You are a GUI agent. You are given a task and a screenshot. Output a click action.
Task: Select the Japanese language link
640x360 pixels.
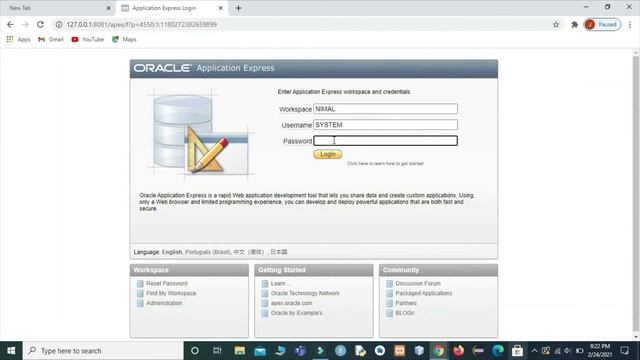279,252
